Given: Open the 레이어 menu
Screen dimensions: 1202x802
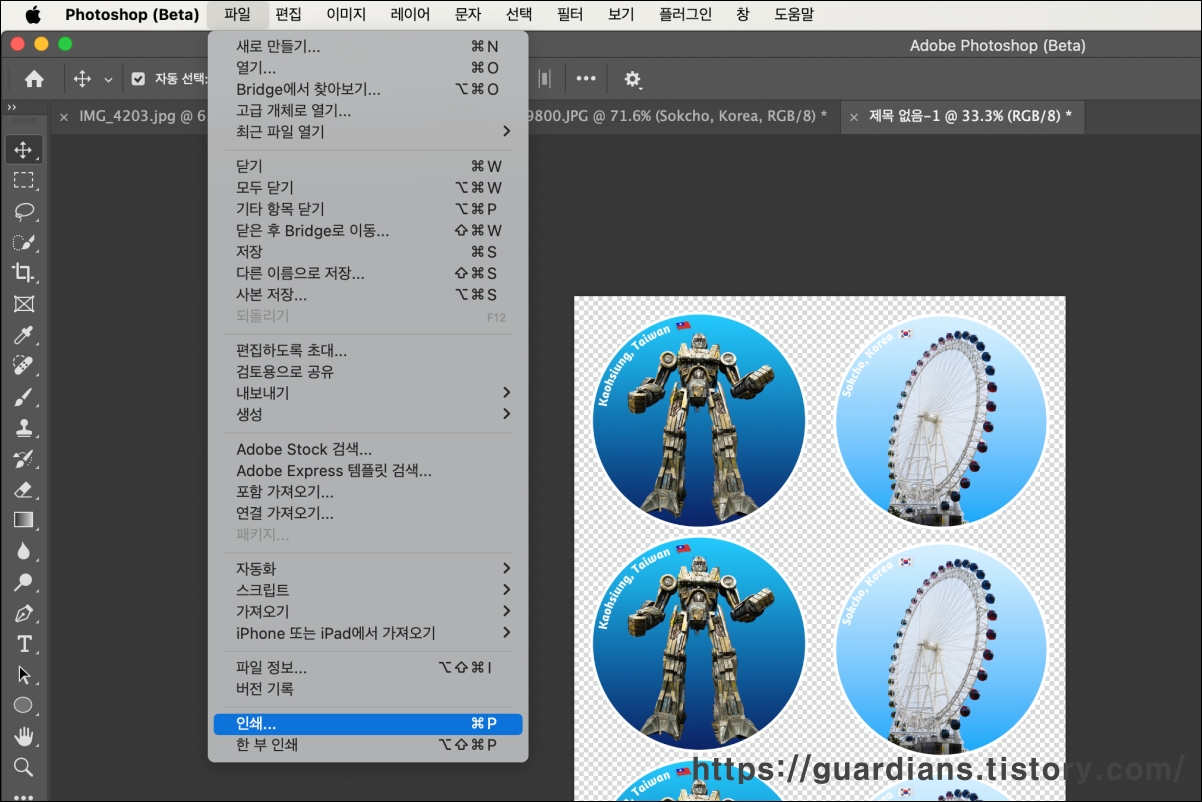Looking at the screenshot, I should (410, 15).
